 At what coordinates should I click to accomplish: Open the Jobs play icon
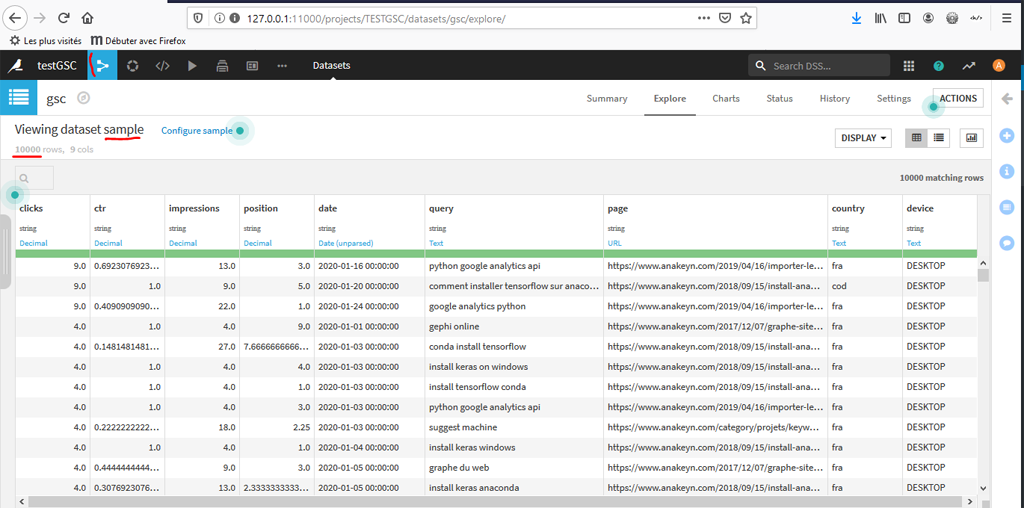pyautogui.click(x=192, y=65)
